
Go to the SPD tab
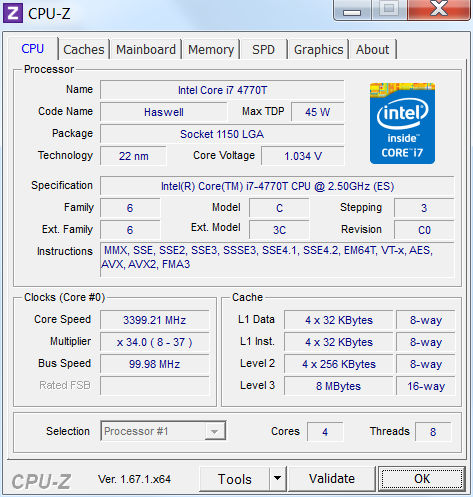(x=263, y=50)
